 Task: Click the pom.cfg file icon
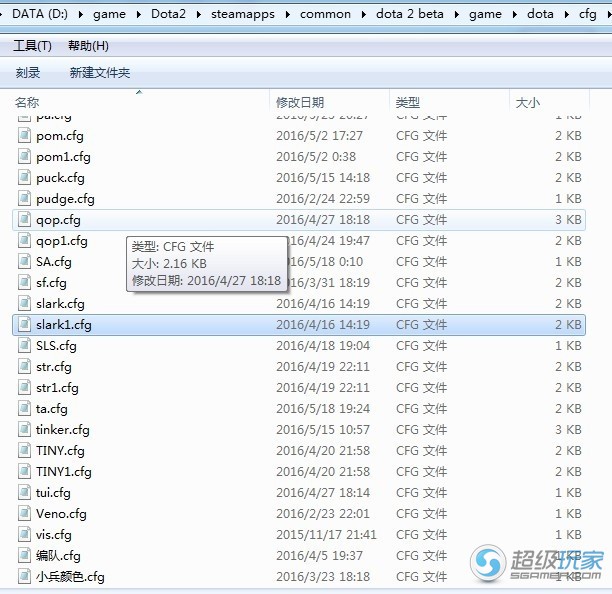coord(24,136)
